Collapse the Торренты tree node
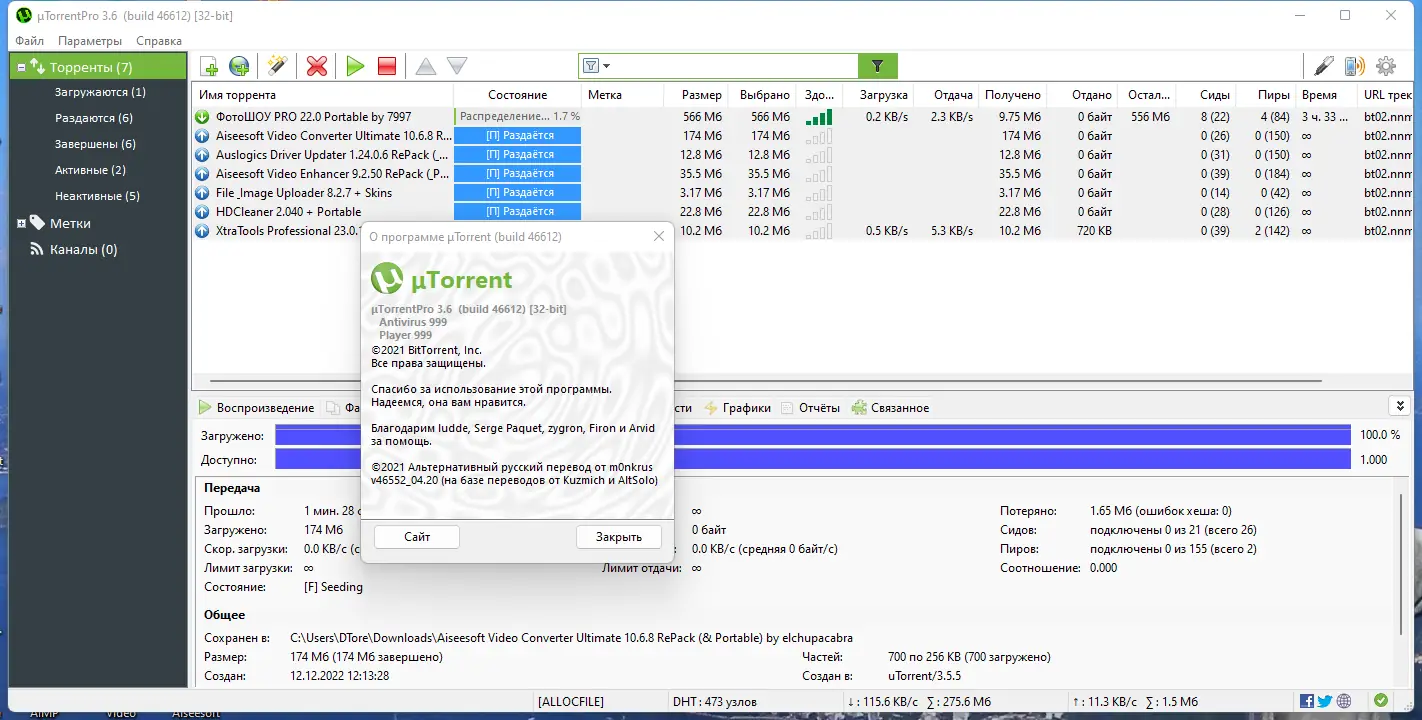 pos(22,67)
